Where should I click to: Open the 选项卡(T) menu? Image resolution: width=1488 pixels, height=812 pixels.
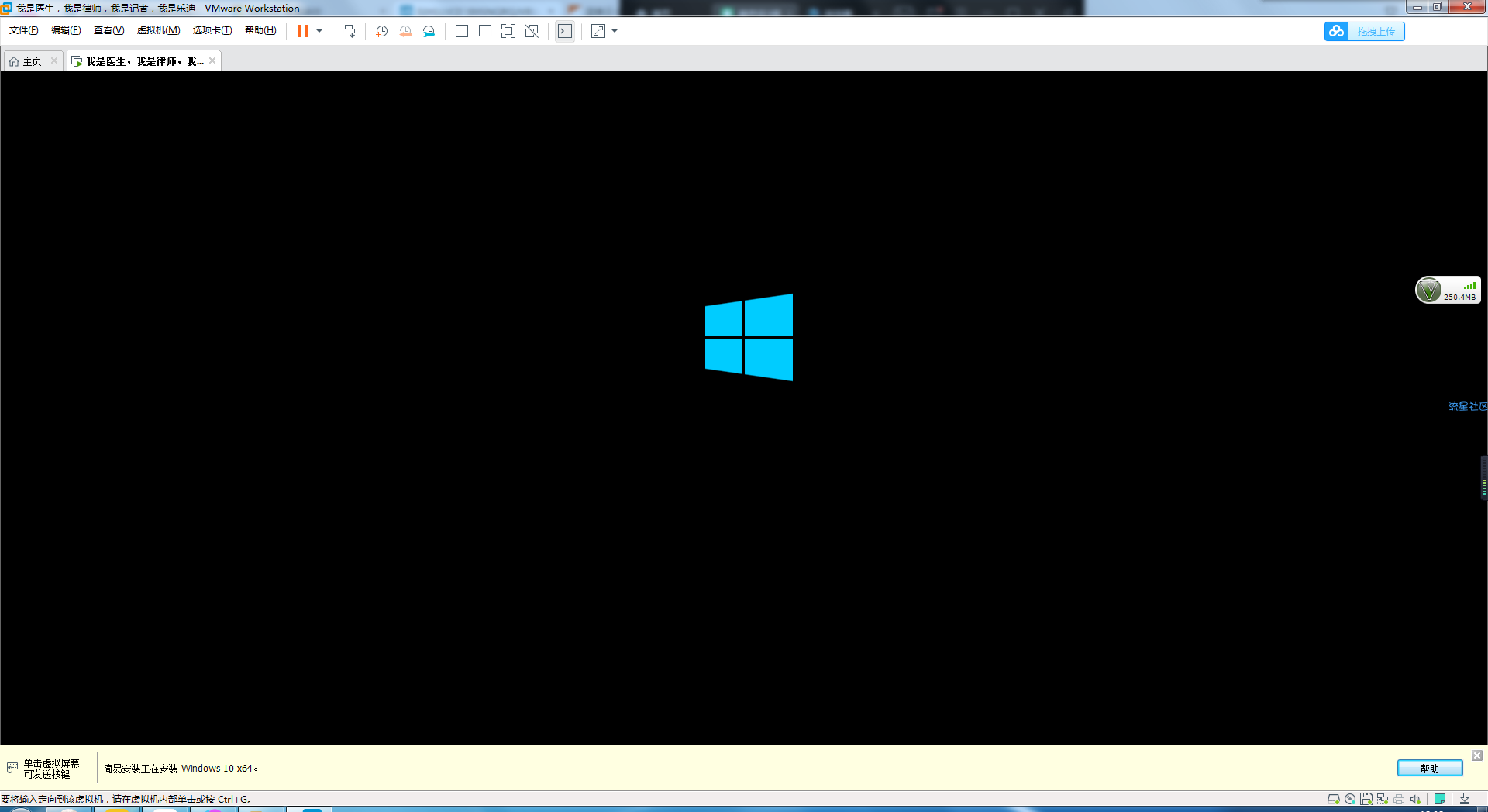click(x=212, y=30)
